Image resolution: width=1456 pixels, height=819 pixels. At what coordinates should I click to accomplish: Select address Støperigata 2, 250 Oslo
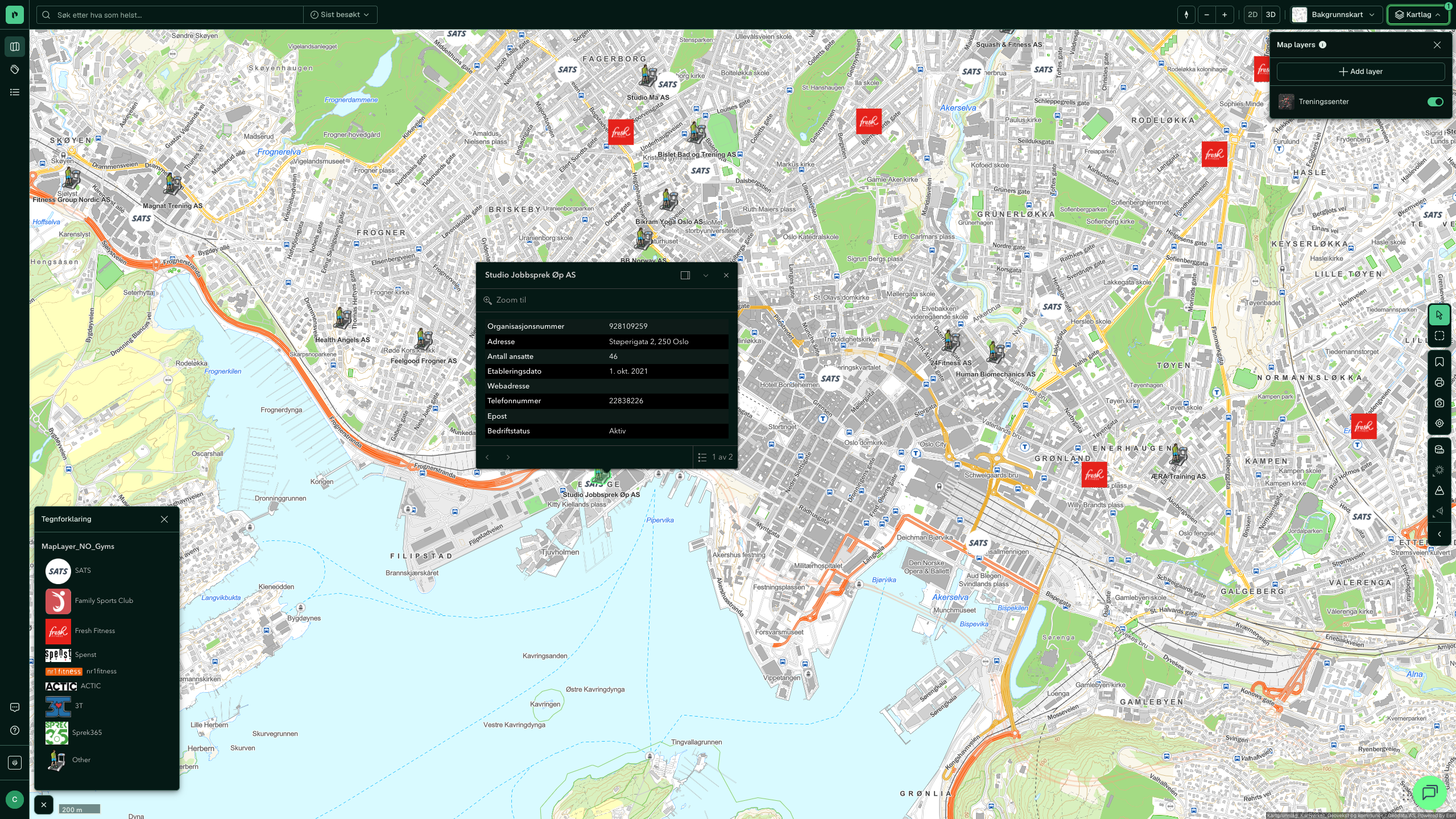pyautogui.click(x=649, y=342)
